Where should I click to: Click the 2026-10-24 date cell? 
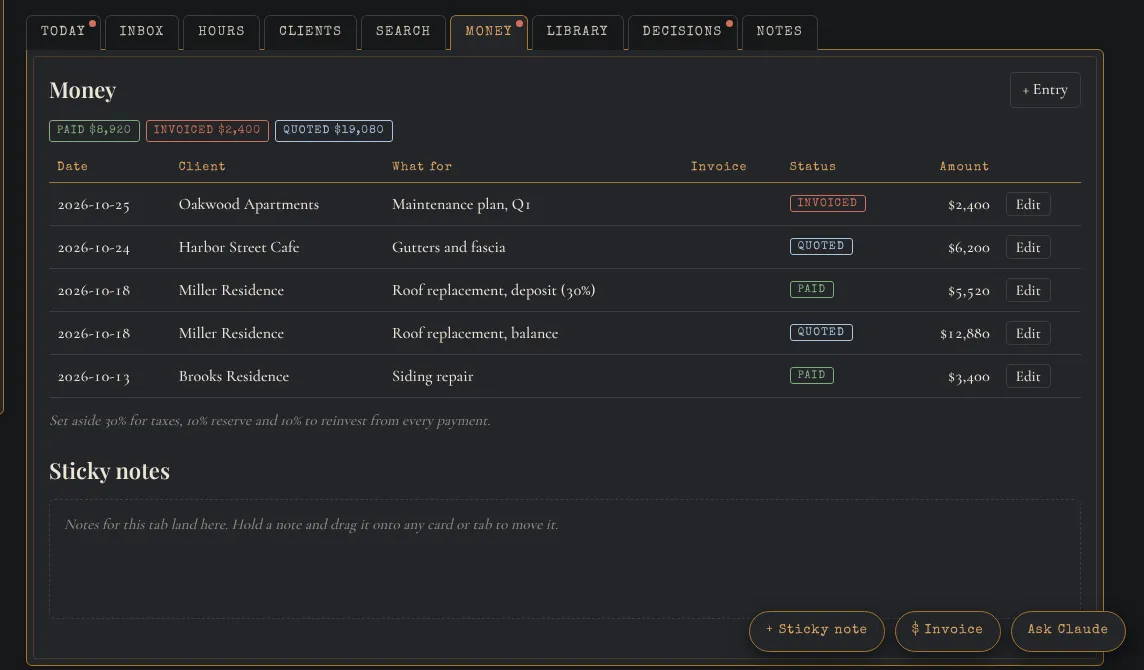coord(93,248)
